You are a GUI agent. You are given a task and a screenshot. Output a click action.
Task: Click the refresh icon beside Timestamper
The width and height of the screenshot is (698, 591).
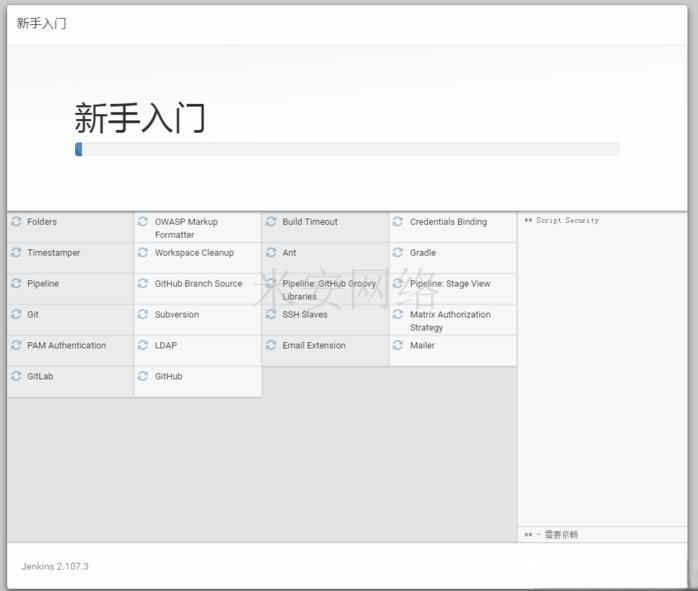(x=16, y=252)
